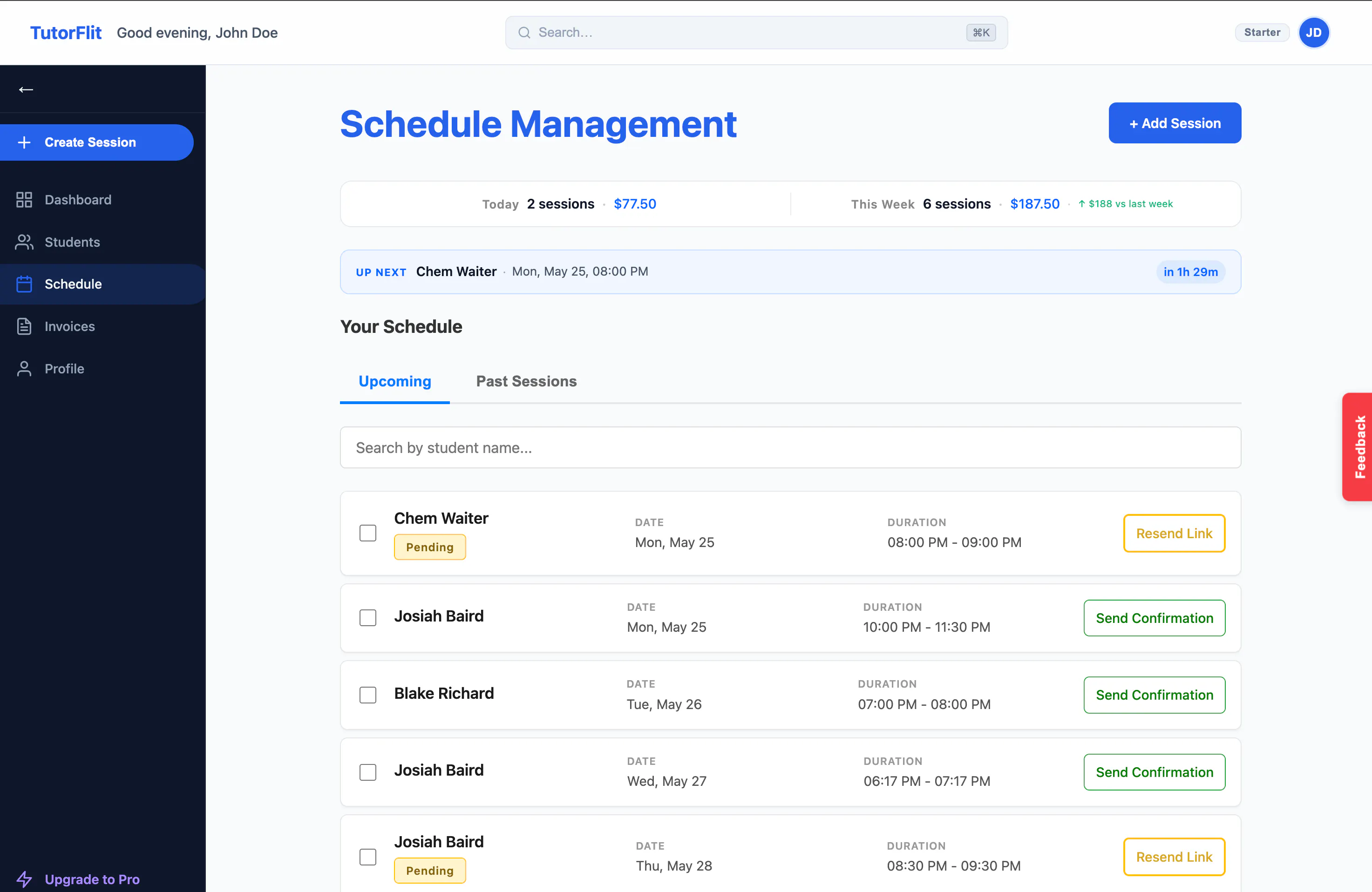
Task: Click the "2 sessions" today count
Action: (560, 204)
